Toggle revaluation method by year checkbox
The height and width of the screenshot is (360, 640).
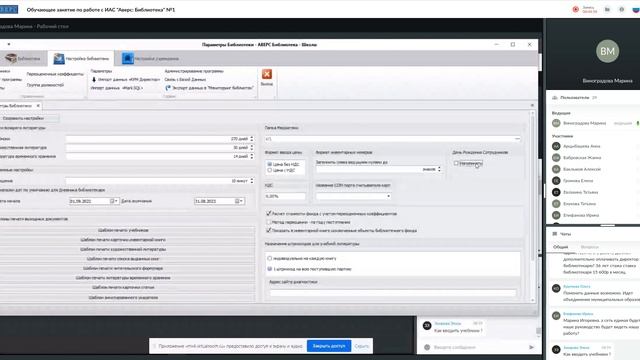(269, 222)
